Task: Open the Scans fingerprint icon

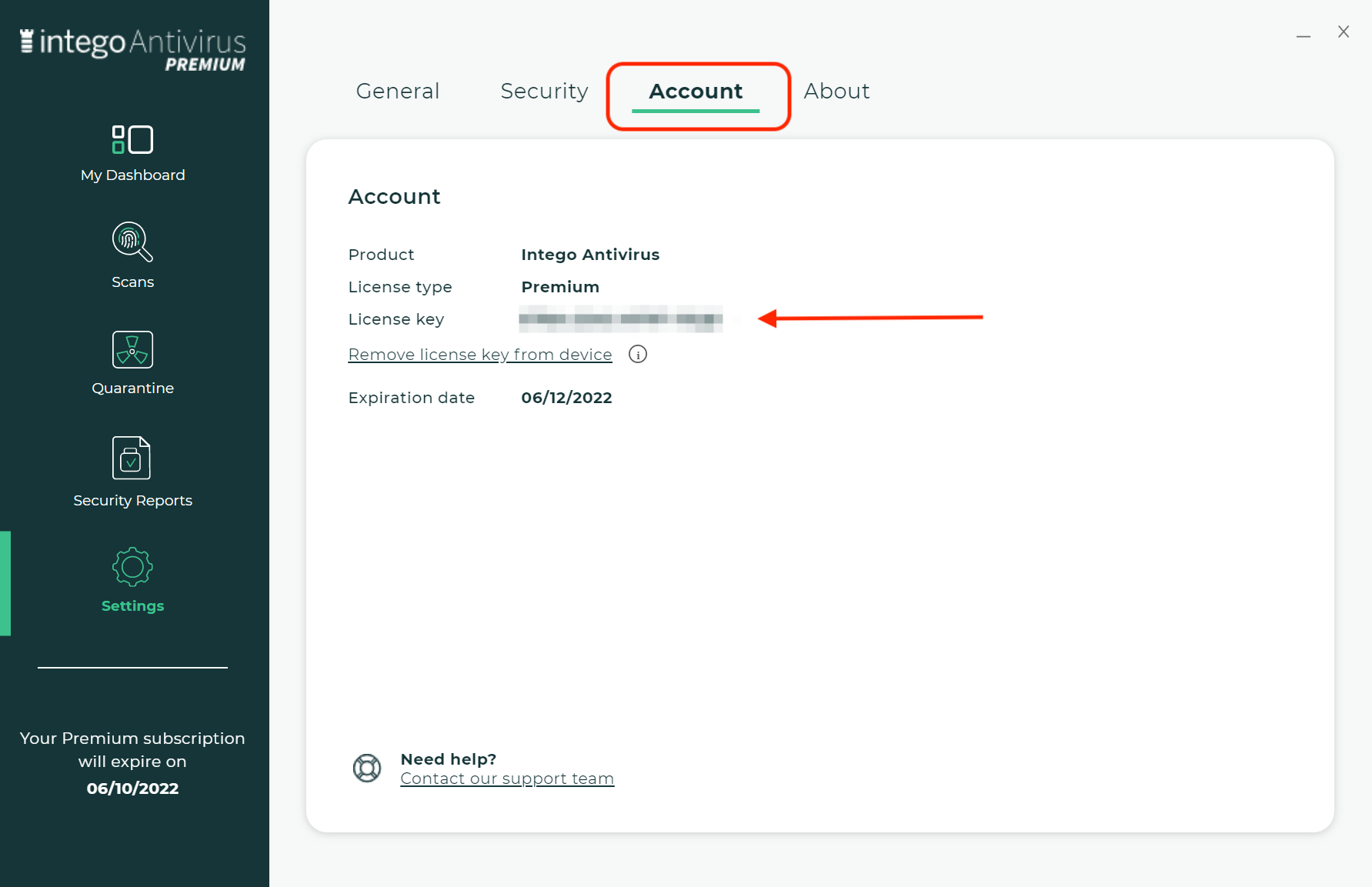Action: click(x=132, y=242)
